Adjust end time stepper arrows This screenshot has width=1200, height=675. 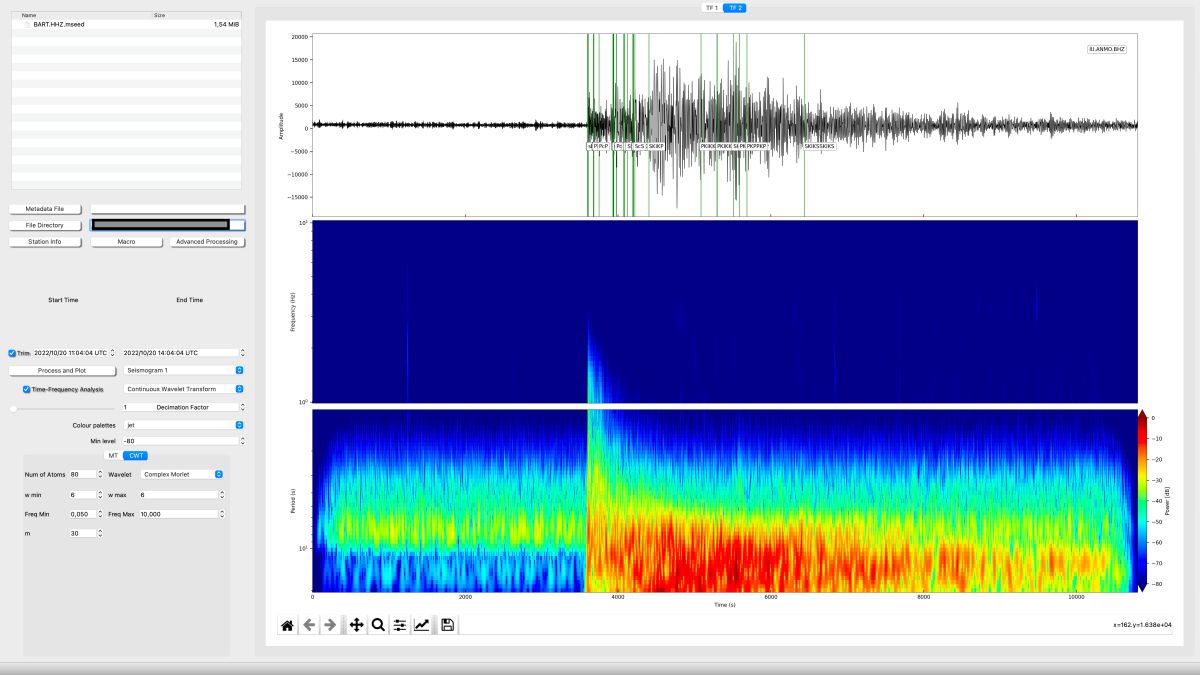pyautogui.click(x=242, y=353)
